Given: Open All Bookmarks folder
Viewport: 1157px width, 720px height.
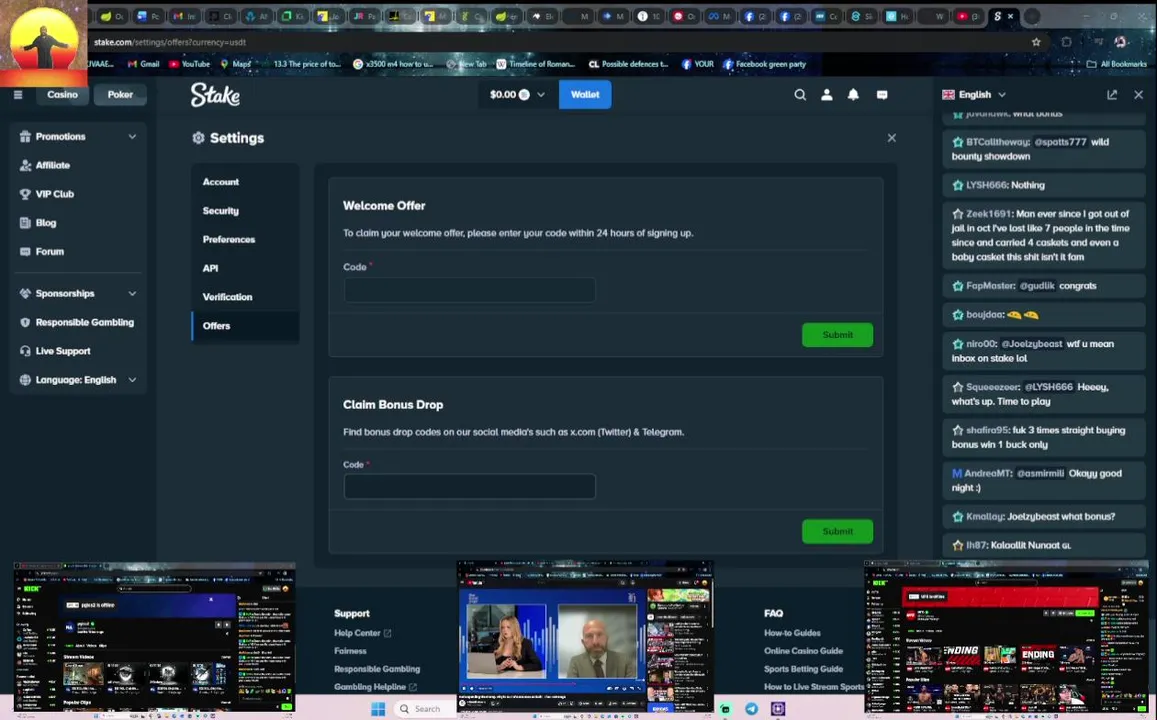Looking at the screenshot, I should point(1116,64).
